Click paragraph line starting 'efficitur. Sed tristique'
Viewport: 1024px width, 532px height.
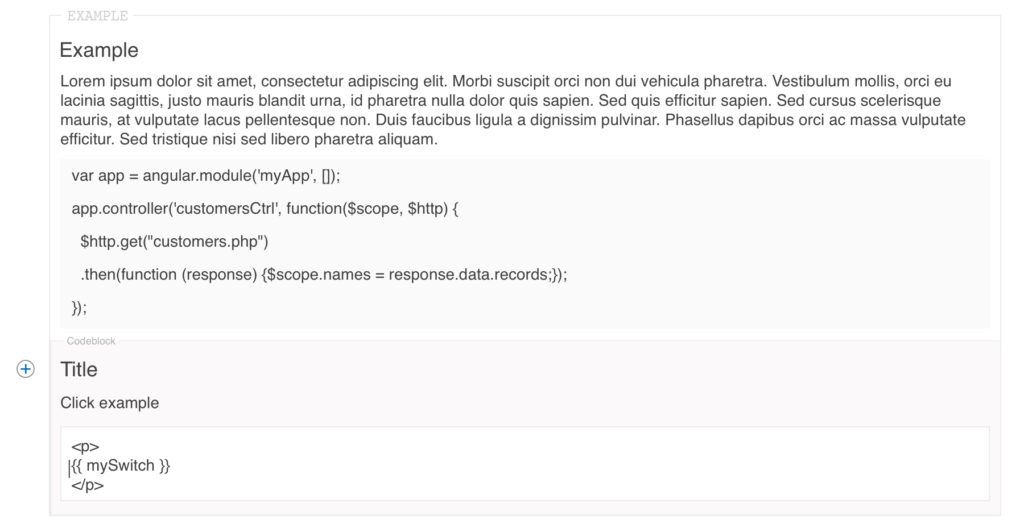pos(249,139)
